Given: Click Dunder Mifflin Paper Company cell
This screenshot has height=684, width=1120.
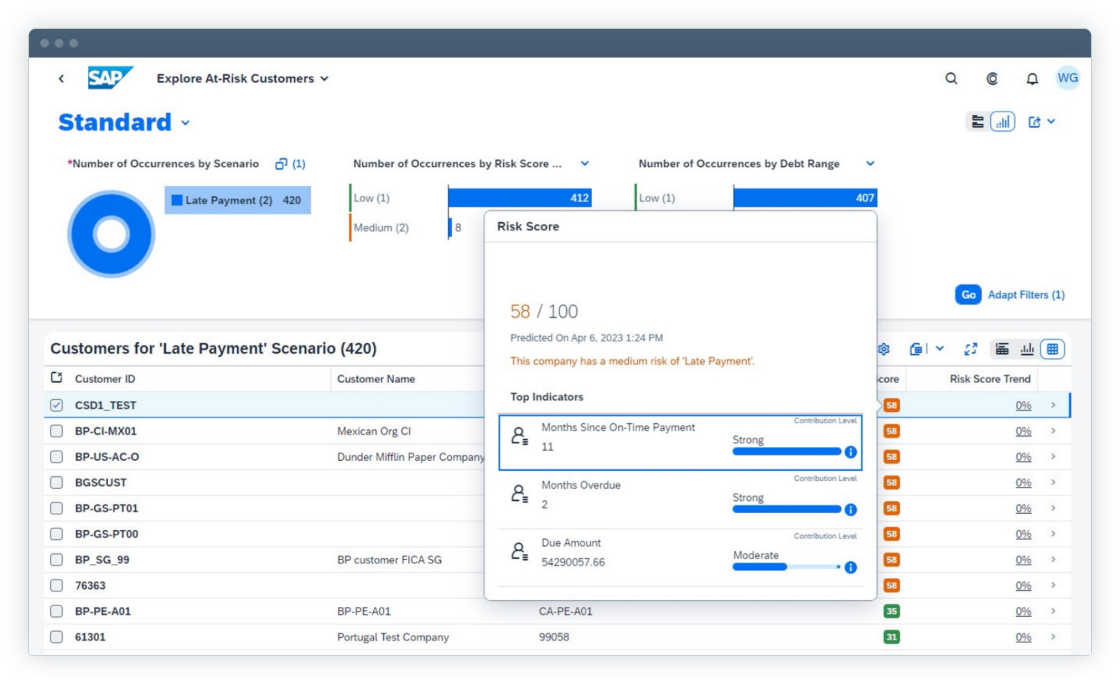Looking at the screenshot, I should [411, 457].
